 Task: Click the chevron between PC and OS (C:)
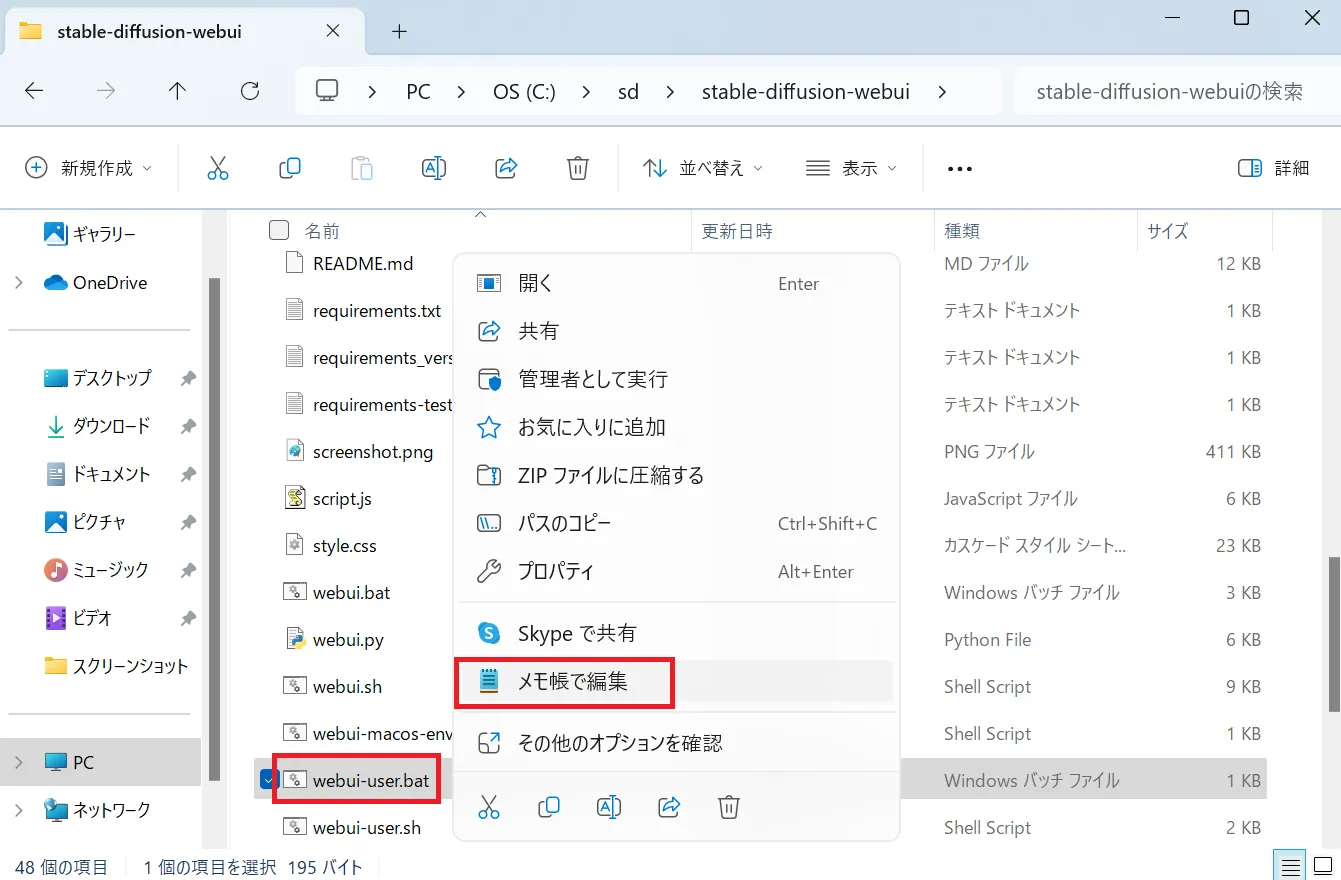[462, 92]
